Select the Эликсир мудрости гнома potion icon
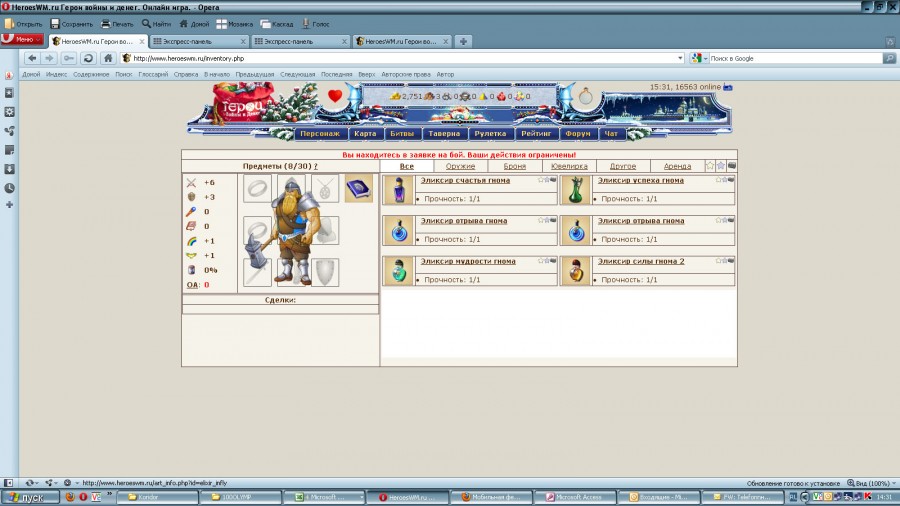 click(x=397, y=271)
